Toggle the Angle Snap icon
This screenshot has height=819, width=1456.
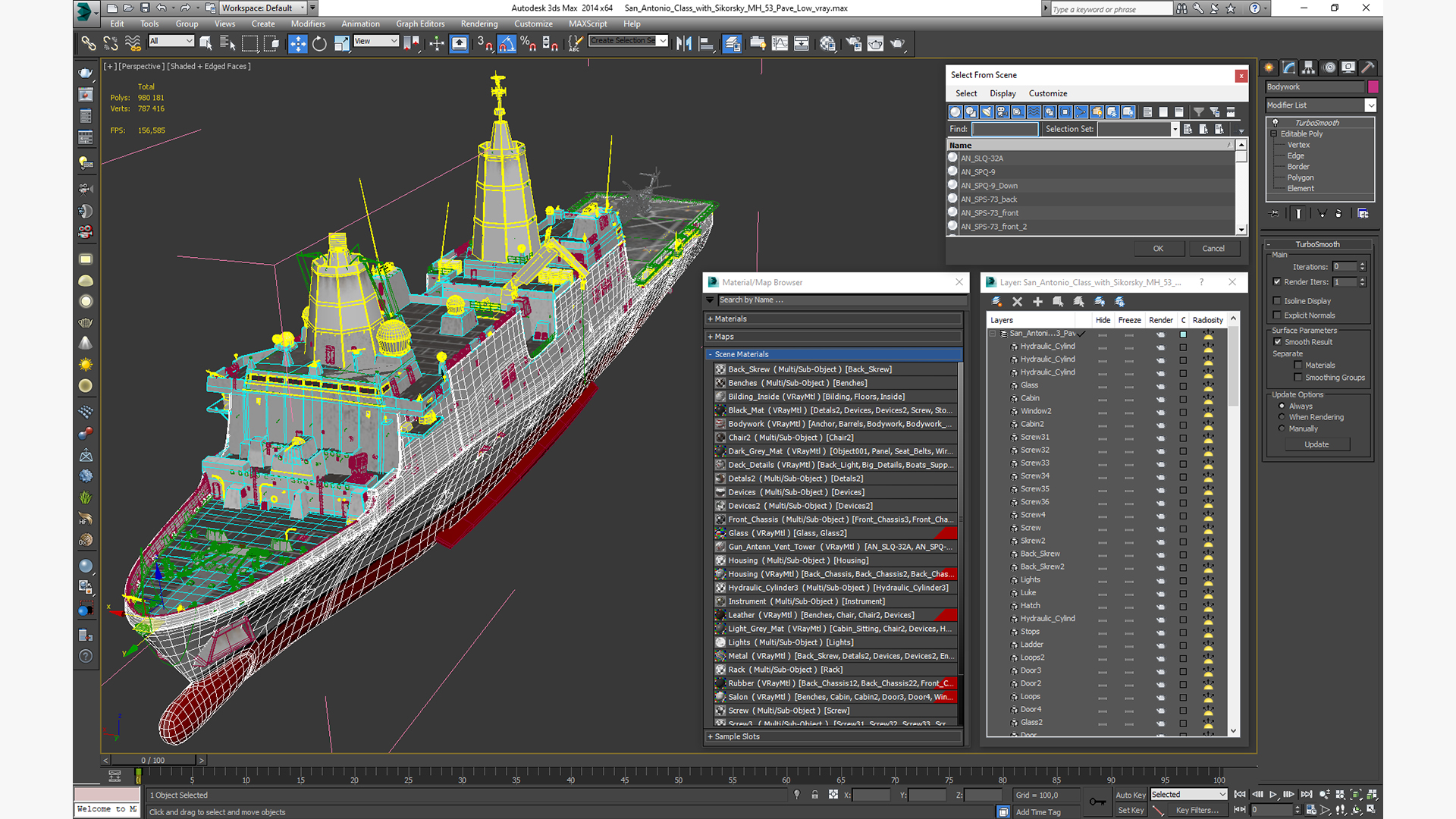[507, 44]
